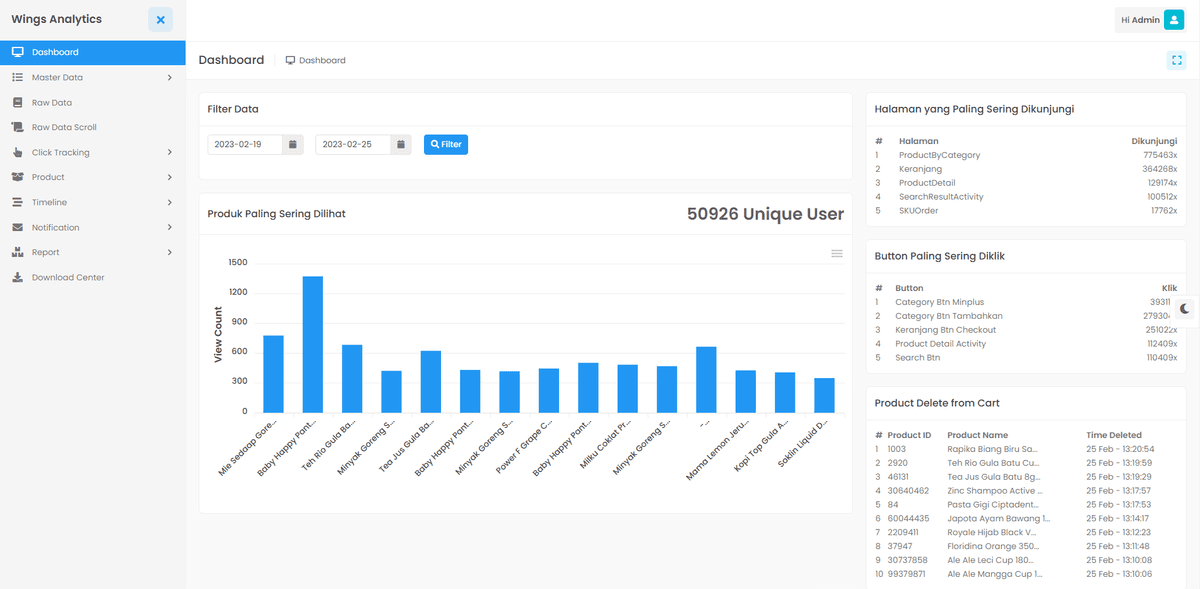Click the Download Center sidebar item
1200x589 pixels.
68,277
